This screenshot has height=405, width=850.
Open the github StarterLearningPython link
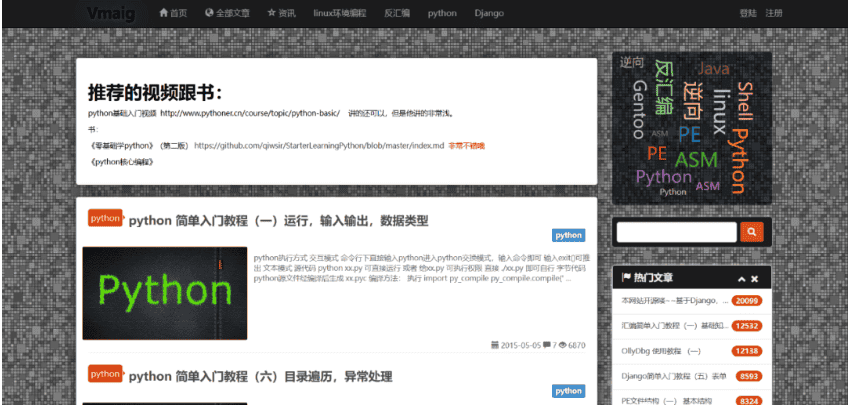319,145
